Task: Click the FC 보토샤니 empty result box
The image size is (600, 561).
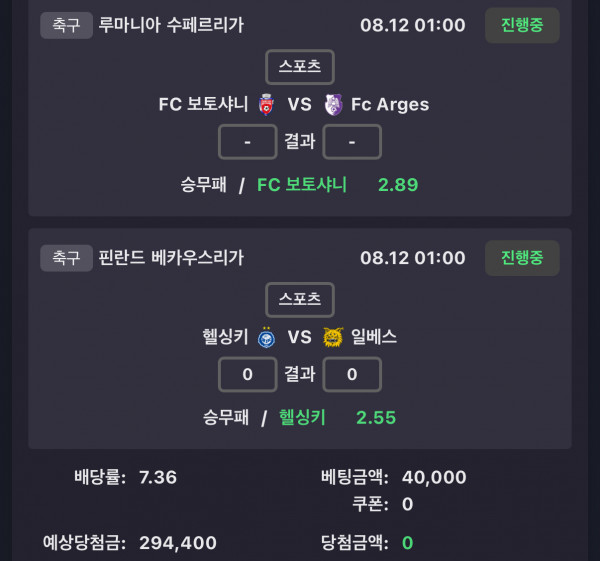Action: (248, 142)
